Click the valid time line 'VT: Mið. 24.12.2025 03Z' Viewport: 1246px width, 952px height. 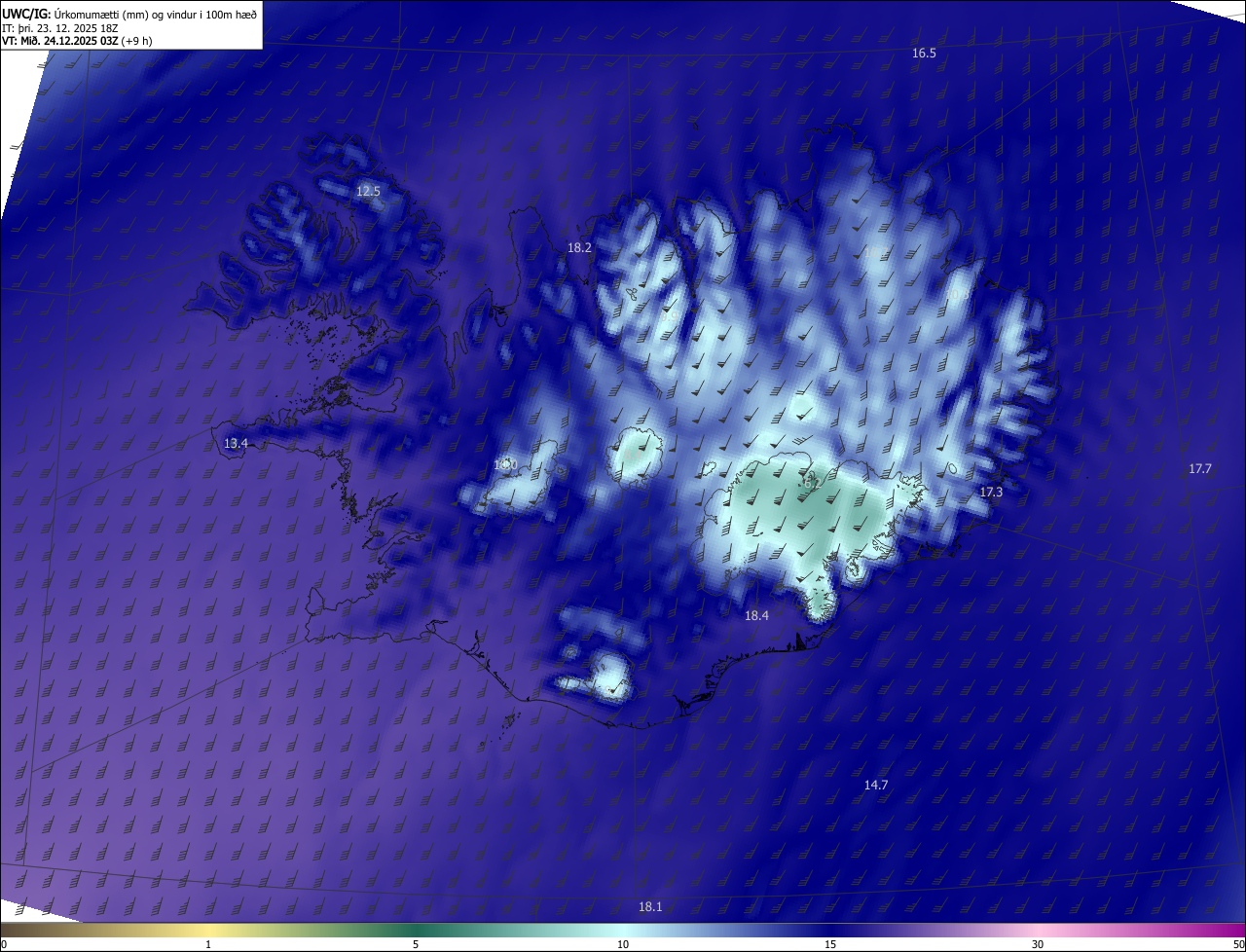60,41
